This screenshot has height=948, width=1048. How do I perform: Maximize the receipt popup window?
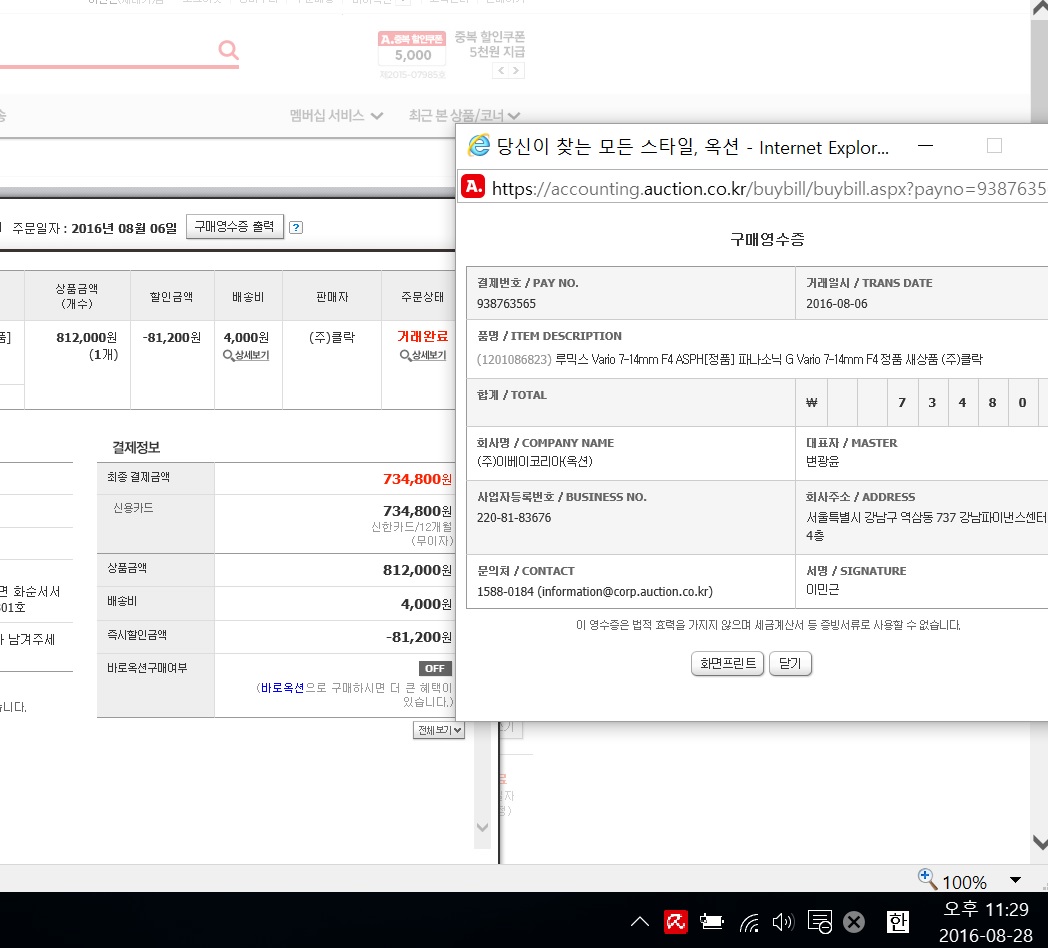pyautogui.click(x=995, y=146)
